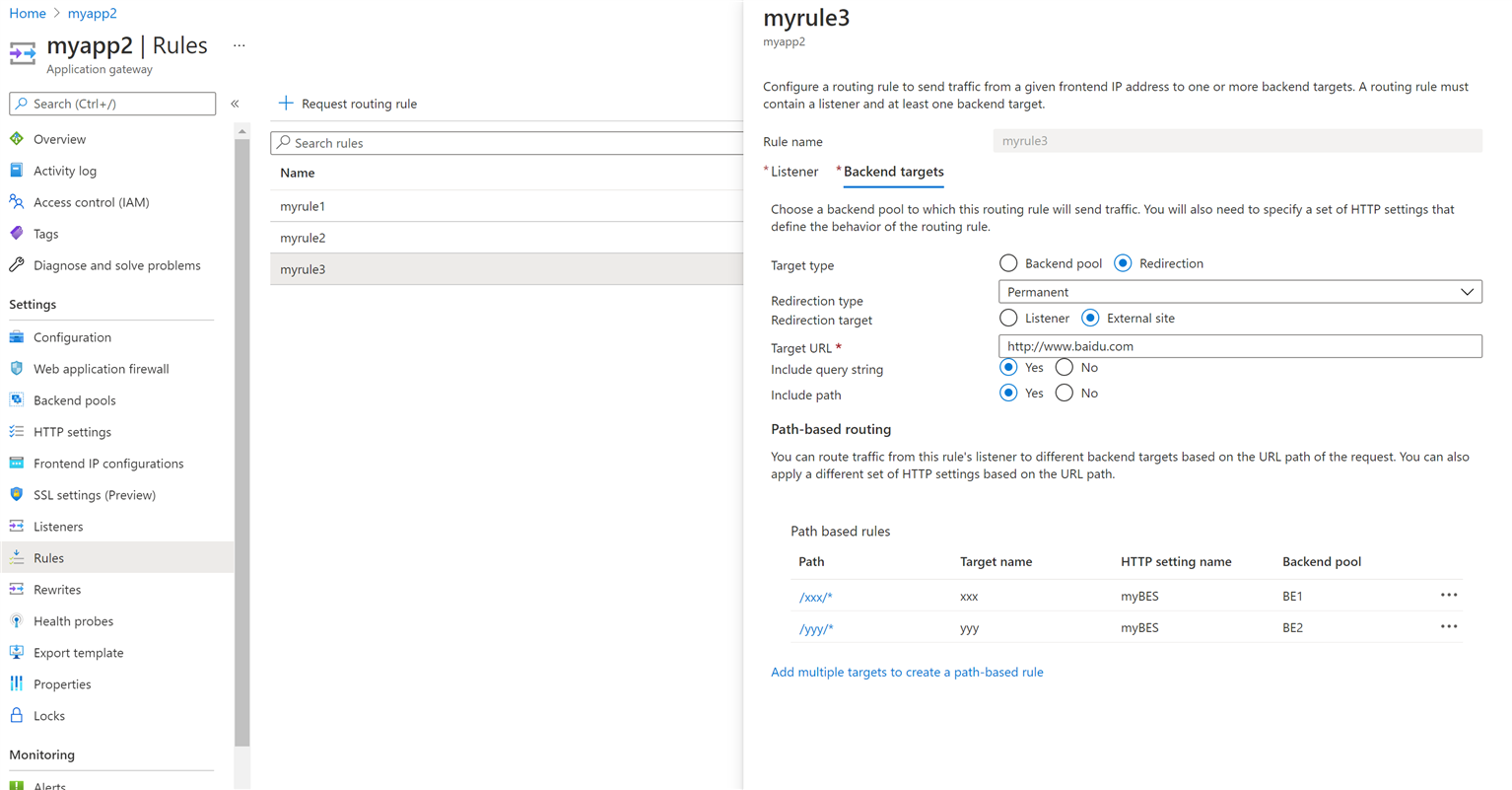Click the SSL settings shield icon
Screen dimensions: 1512x790
[x=17, y=495]
